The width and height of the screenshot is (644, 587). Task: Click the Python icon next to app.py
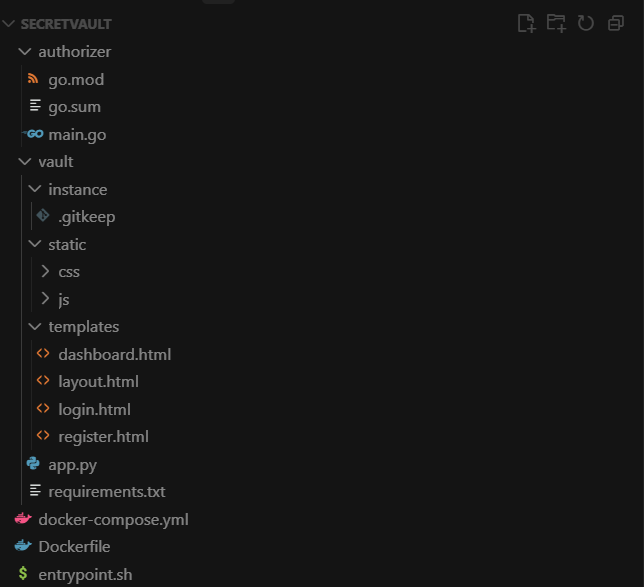pyautogui.click(x=34, y=464)
